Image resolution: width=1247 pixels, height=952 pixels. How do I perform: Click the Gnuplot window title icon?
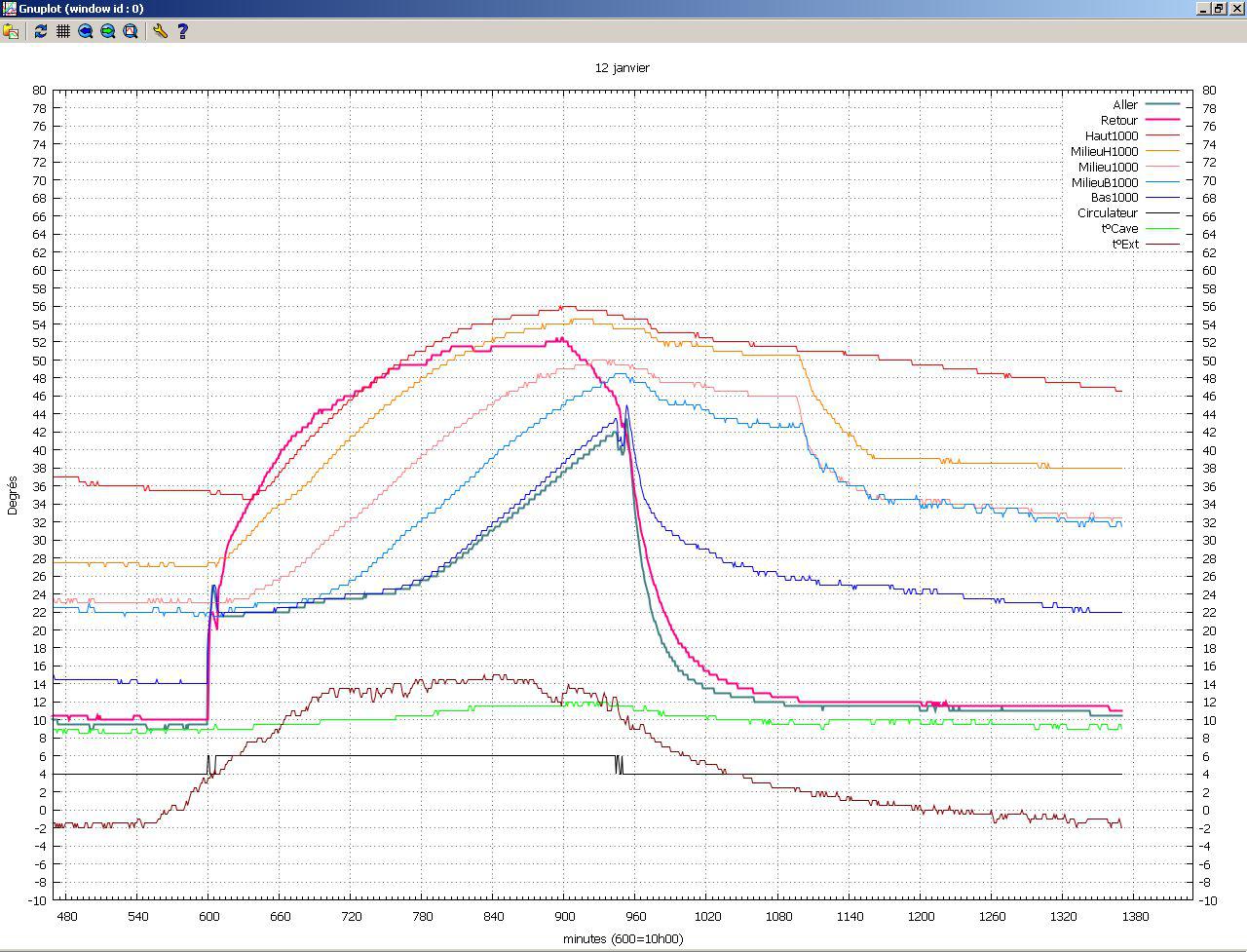(9, 8)
